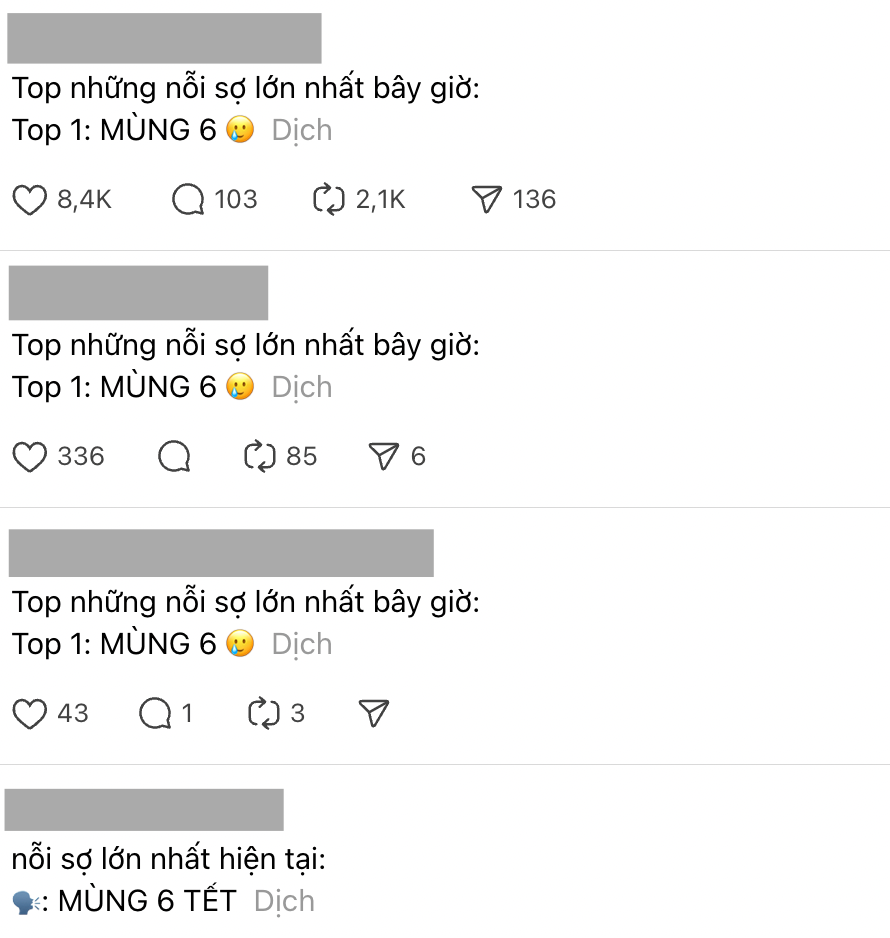The height and width of the screenshot is (938, 890).
Task: Open the reply composer on the second post
Action: [x=175, y=457]
